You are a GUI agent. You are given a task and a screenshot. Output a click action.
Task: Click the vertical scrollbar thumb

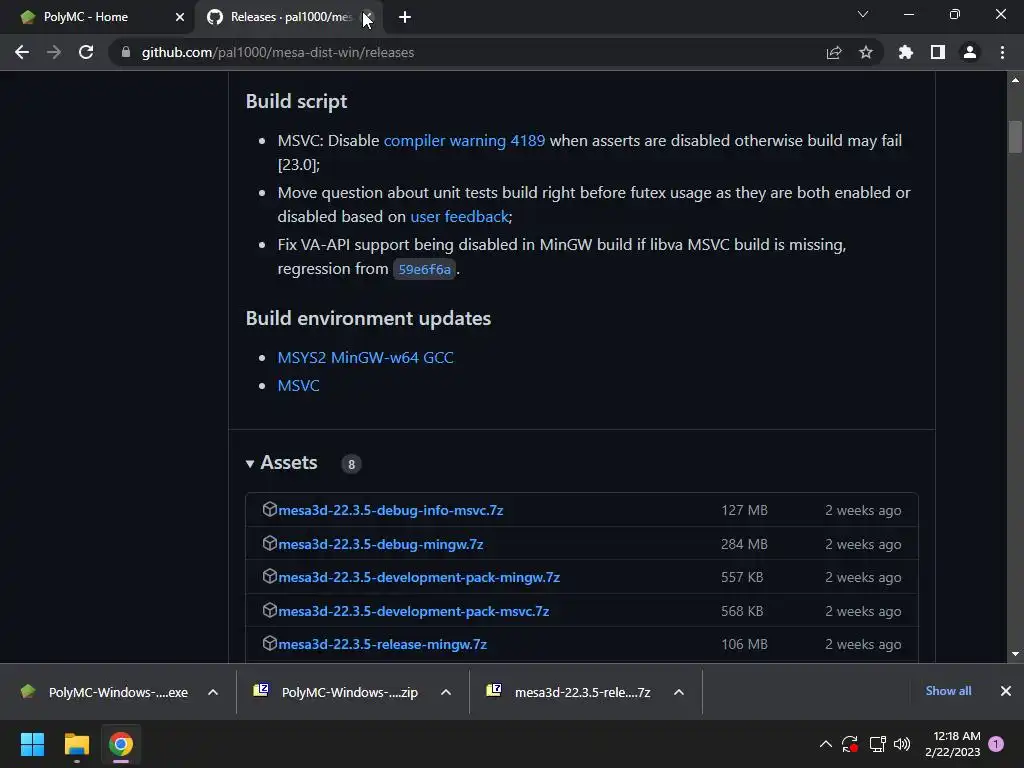click(1015, 136)
